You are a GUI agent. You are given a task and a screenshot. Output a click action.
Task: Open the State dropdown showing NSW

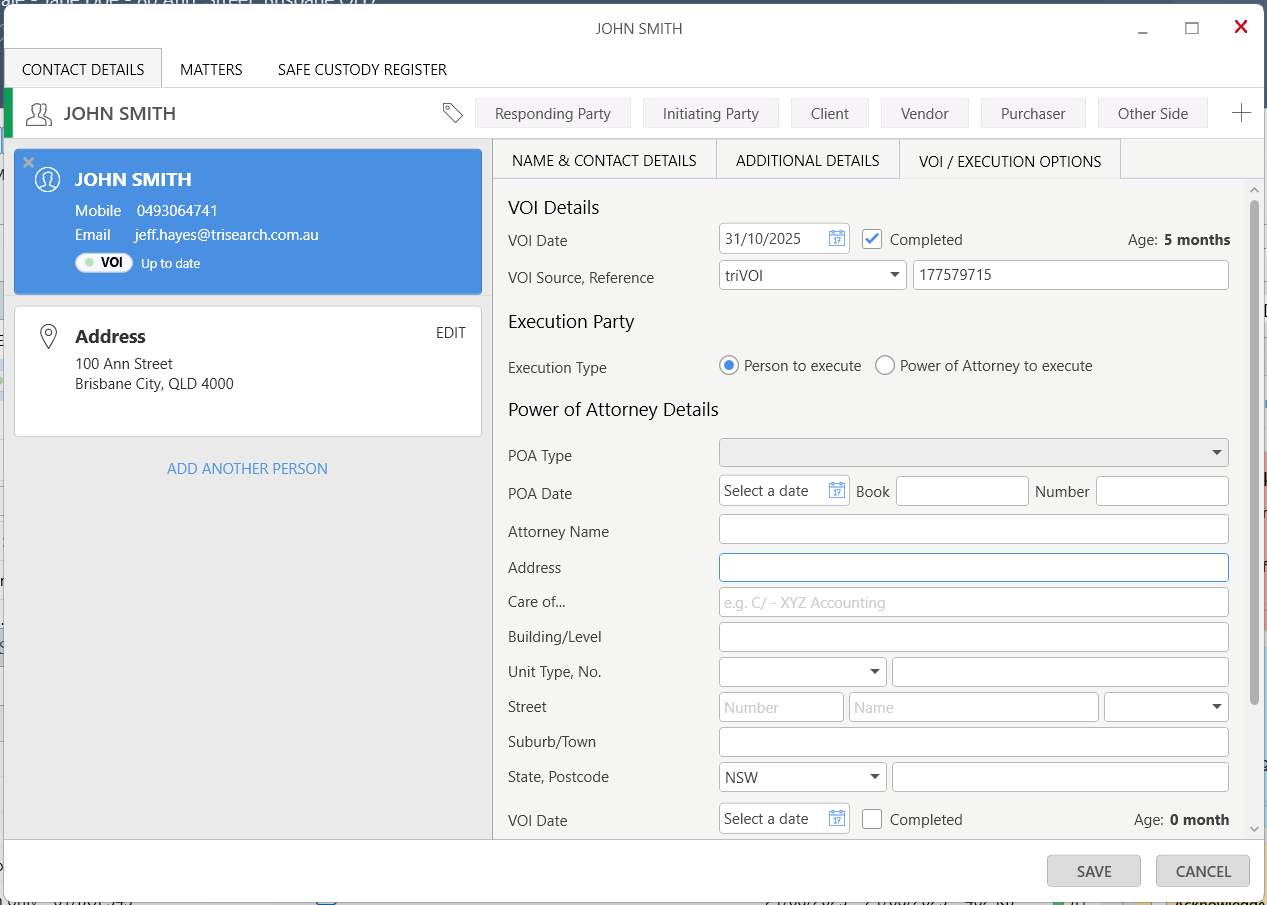(875, 777)
